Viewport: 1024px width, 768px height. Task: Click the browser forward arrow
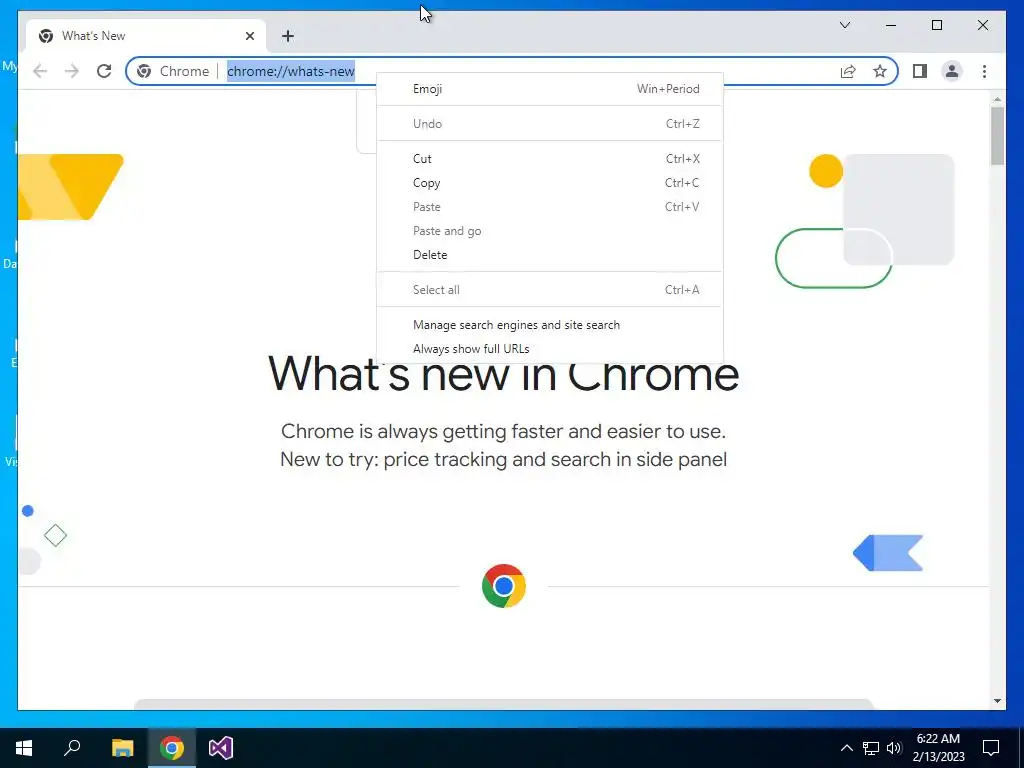point(72,71)
